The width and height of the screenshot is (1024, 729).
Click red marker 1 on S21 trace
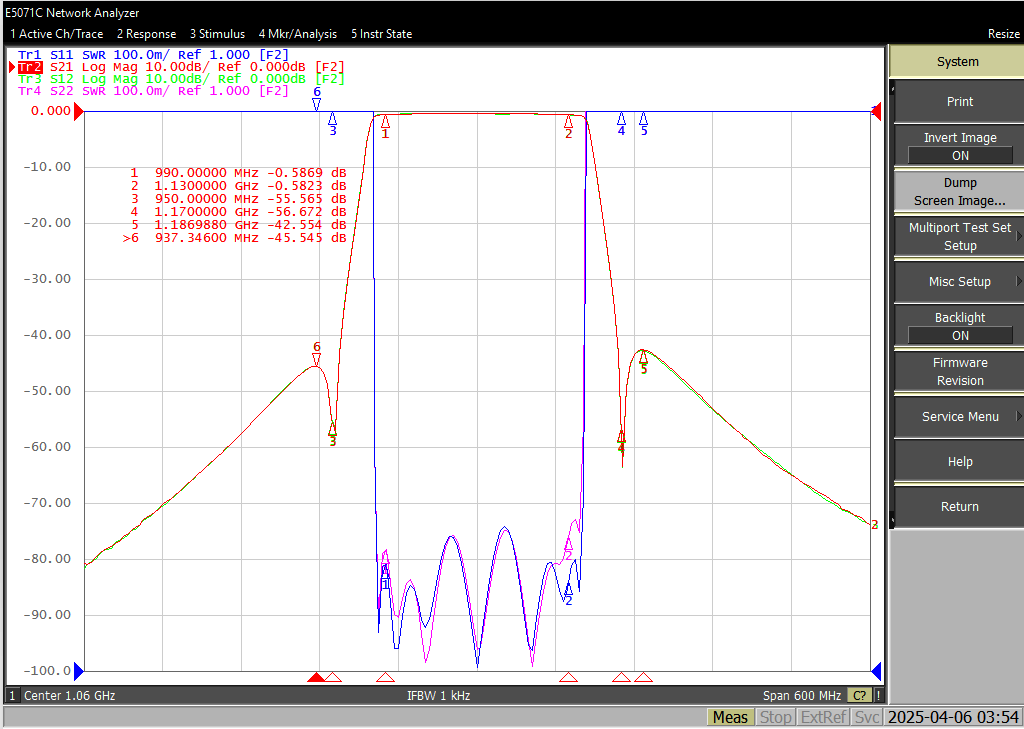tap(385, 127)
